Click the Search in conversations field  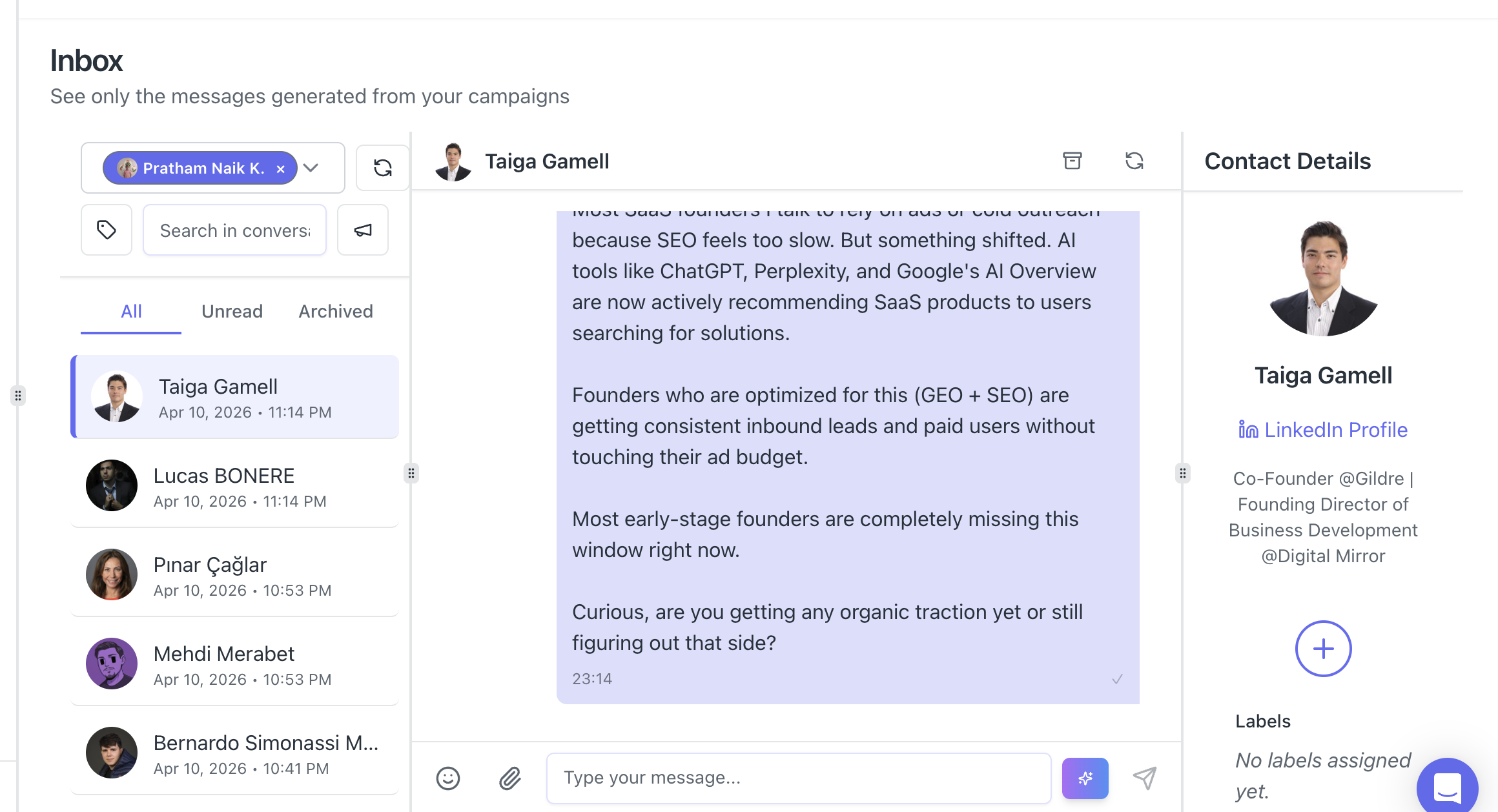234,230
